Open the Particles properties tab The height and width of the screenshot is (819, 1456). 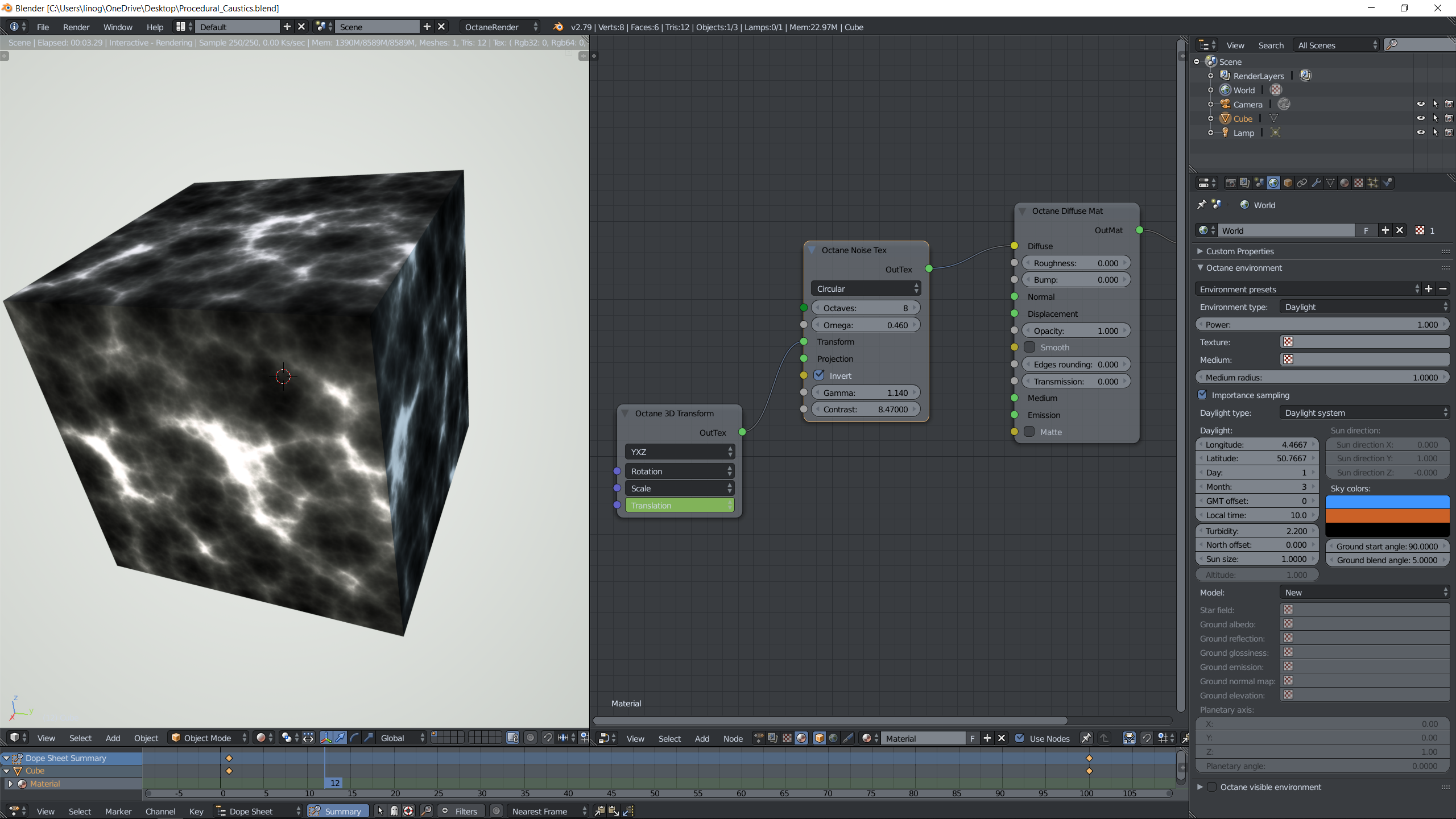coord(1373,183)
